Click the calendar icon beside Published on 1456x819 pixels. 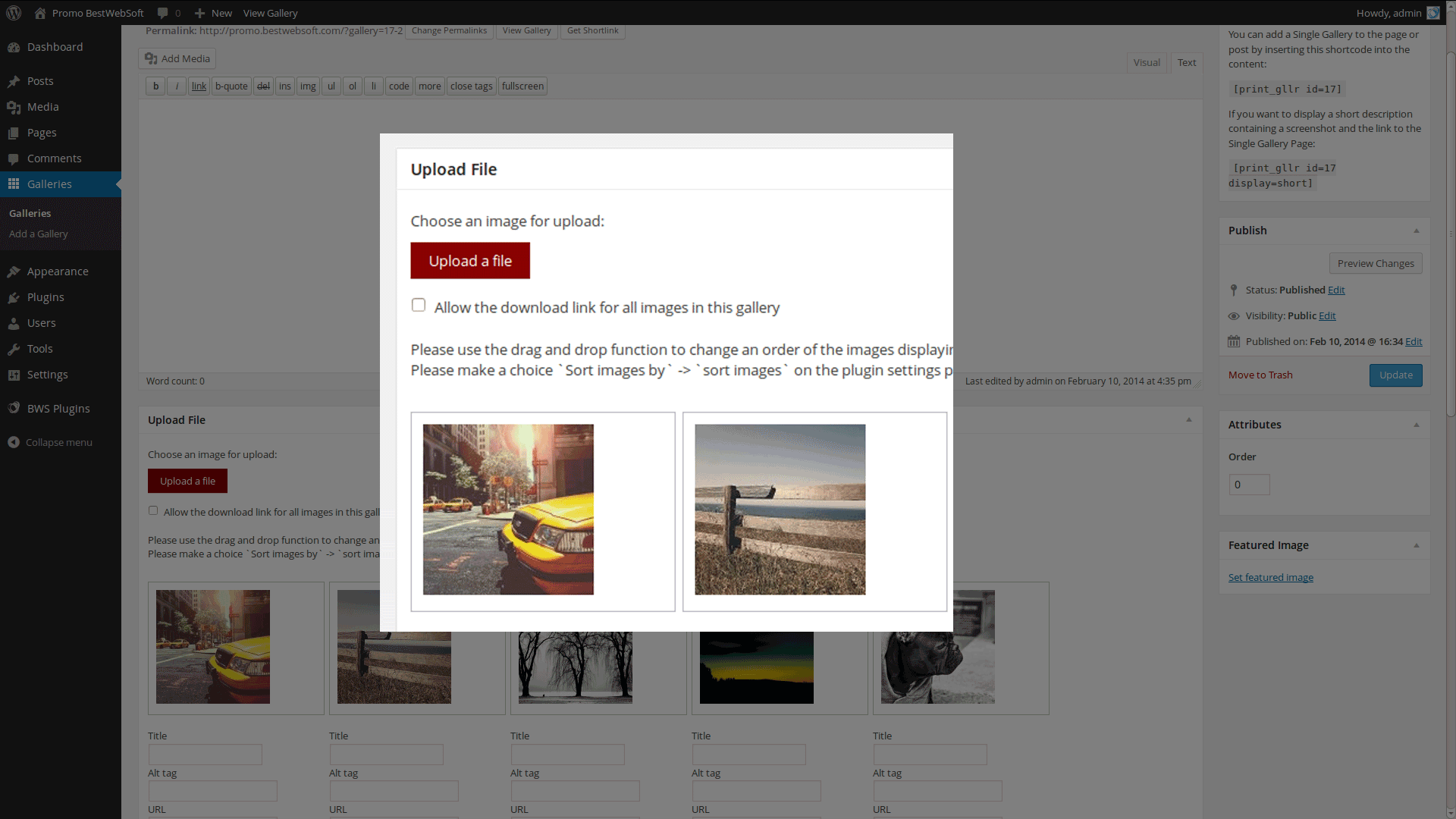point(1234,341)
